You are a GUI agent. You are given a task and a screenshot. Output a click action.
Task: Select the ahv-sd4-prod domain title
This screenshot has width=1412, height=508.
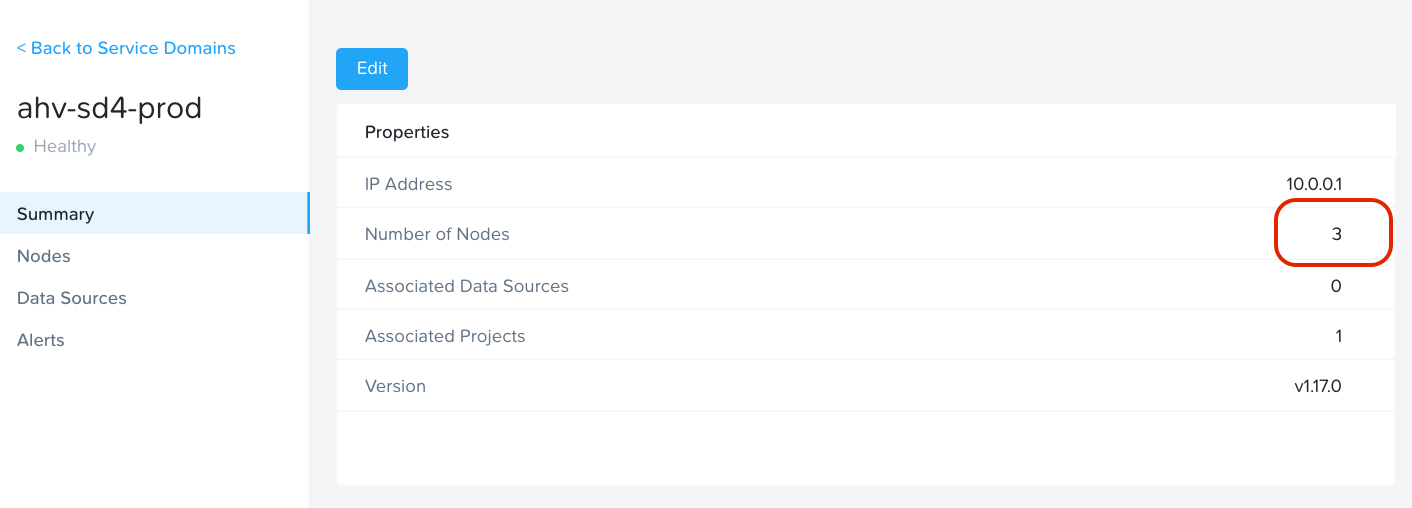tap(110, 108)
